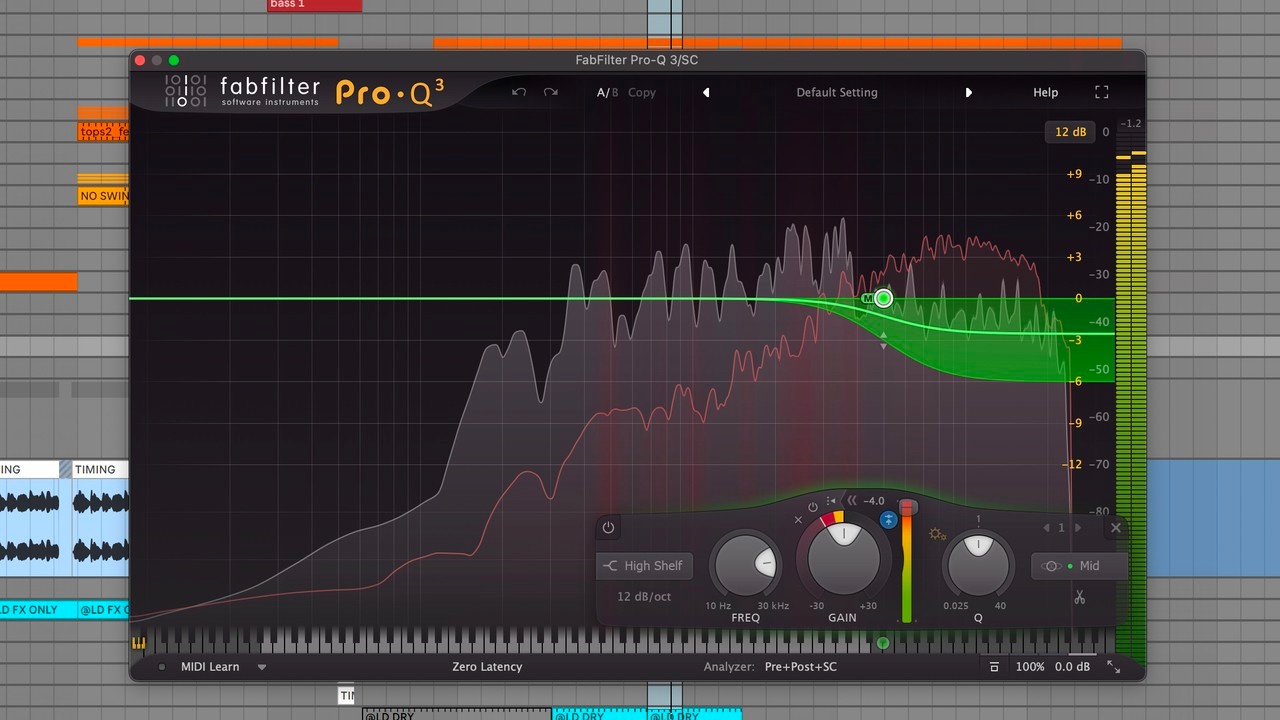1280x720 pixels.
Task: Click the 30 kHz frequency range label
Action: pos(773,606)
